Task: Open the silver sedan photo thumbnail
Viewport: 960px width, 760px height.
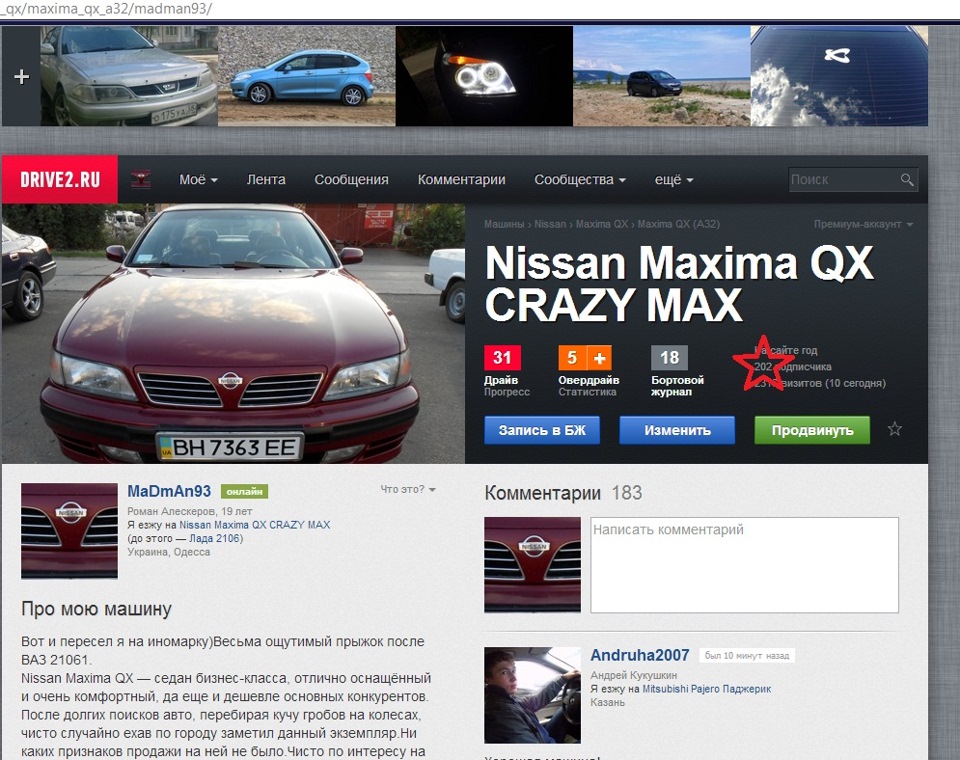Action: (x=129, y=76)
